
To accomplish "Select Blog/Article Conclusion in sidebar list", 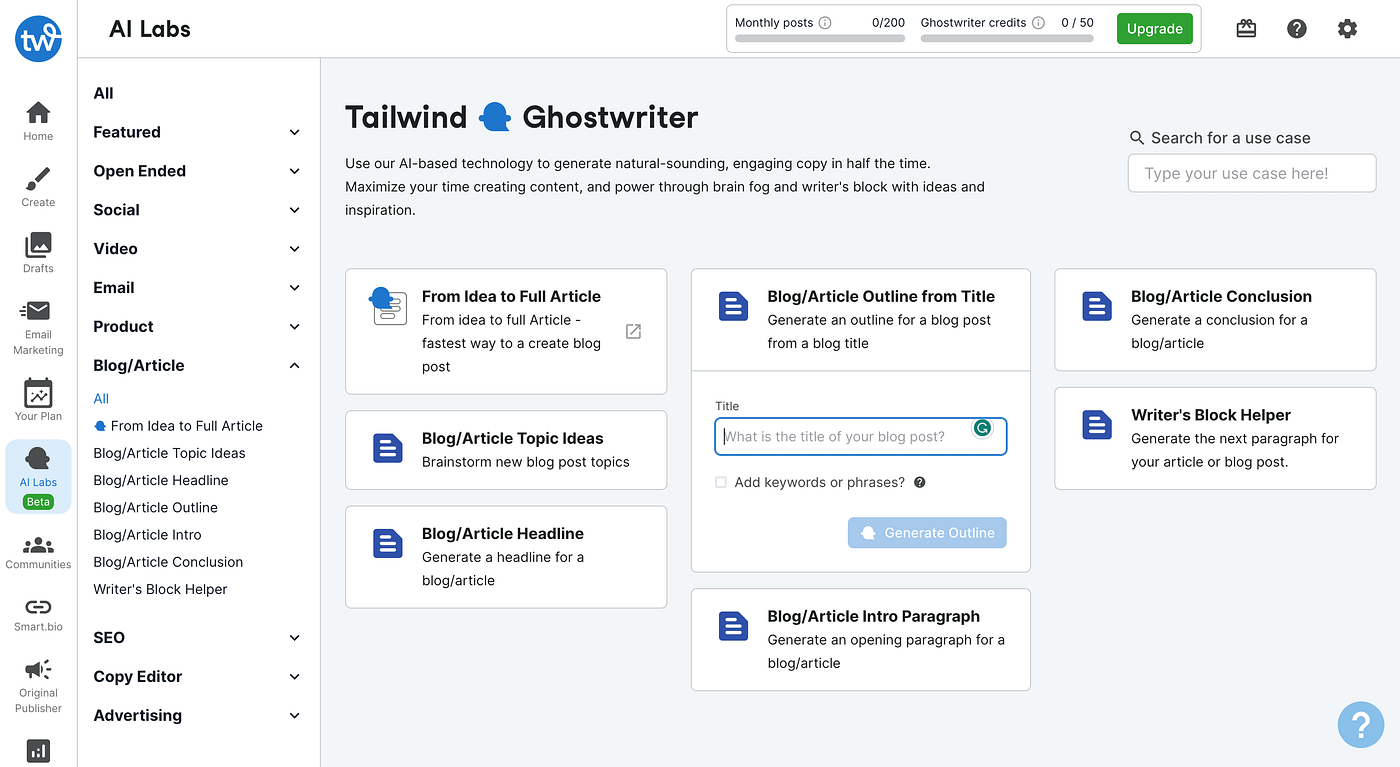I will coord(168,562).
